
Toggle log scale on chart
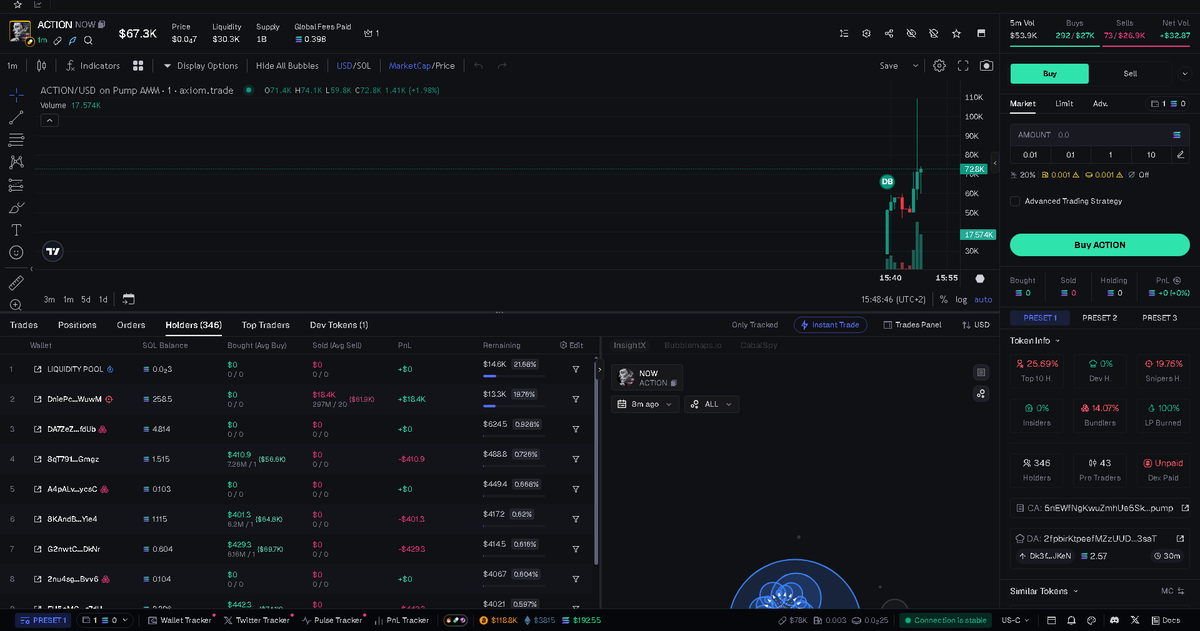[x=961, y=299]
